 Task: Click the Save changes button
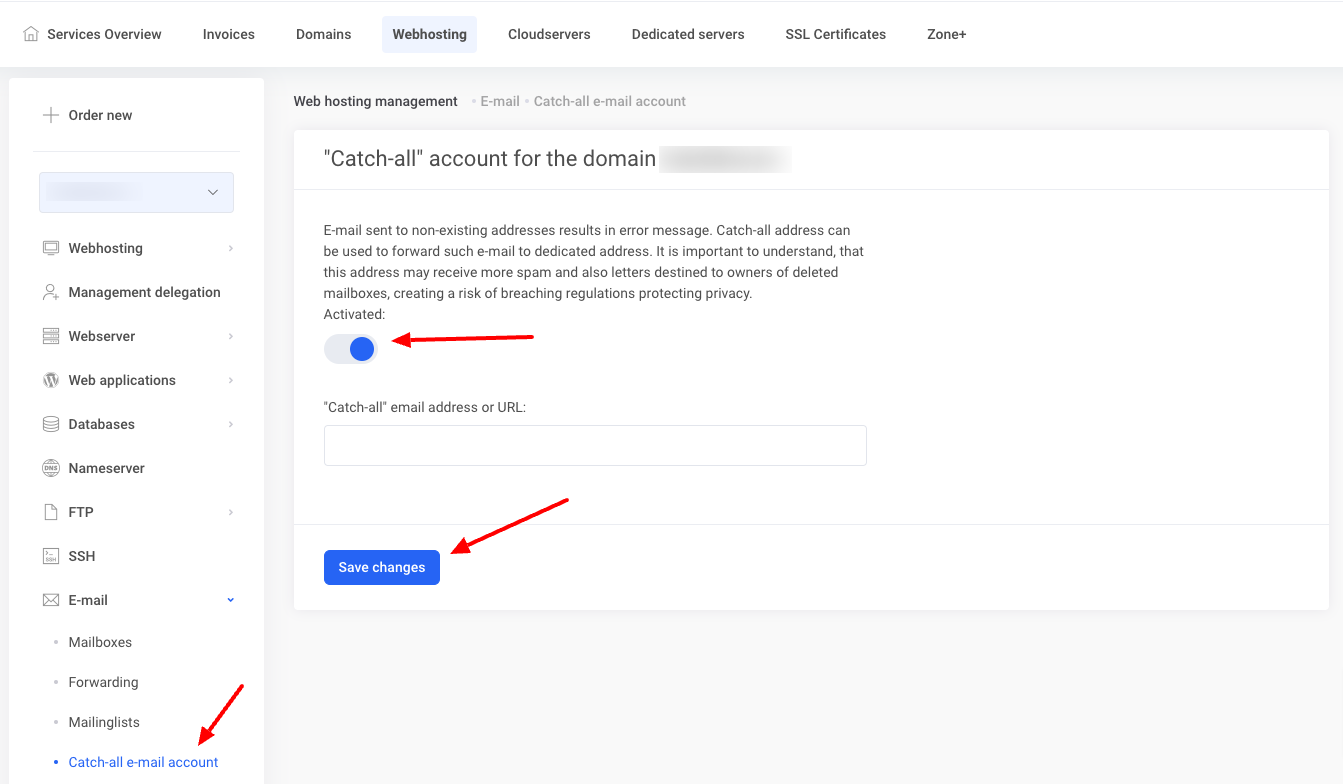382,567
